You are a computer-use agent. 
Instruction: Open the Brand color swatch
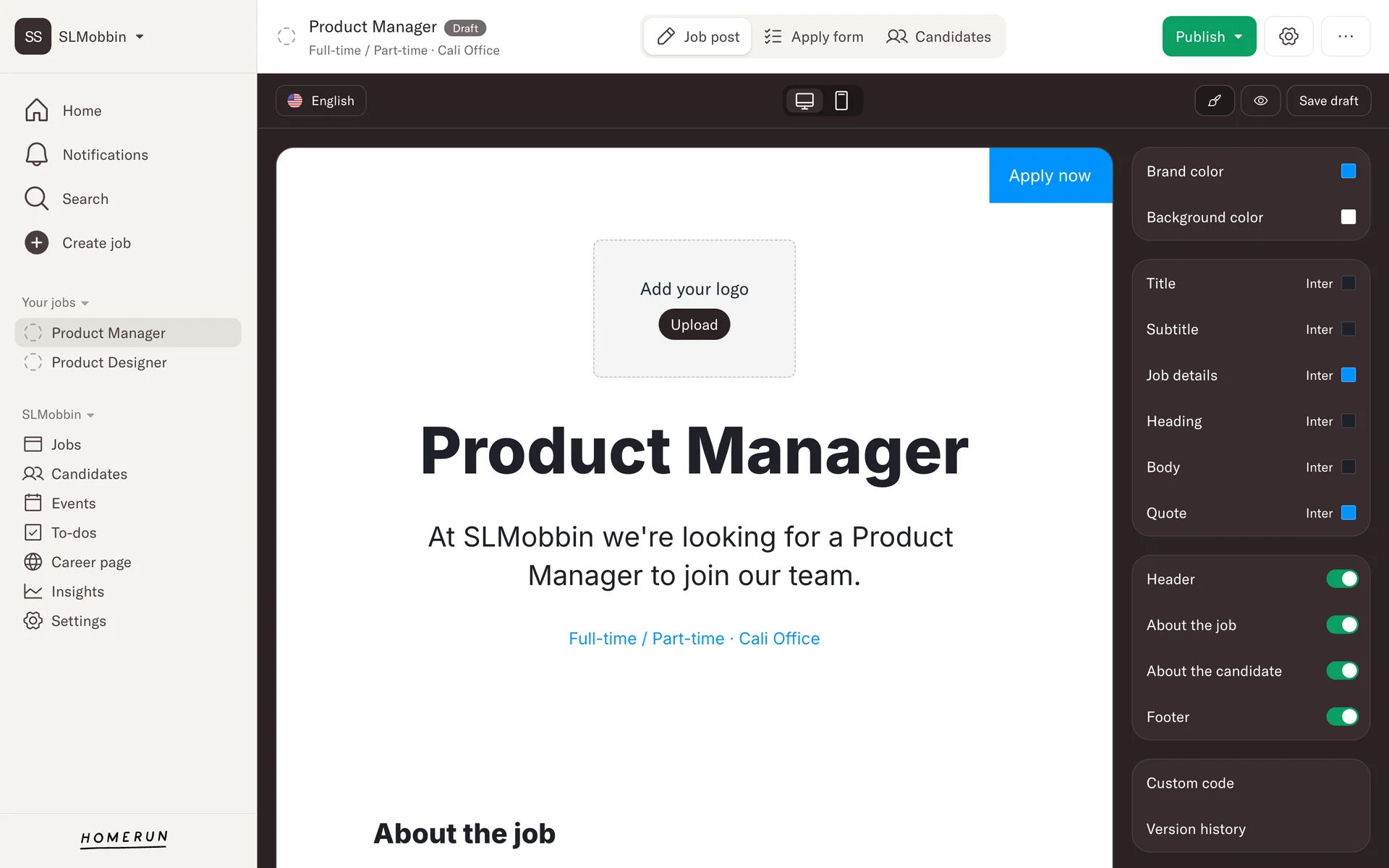pos(1348,171)
